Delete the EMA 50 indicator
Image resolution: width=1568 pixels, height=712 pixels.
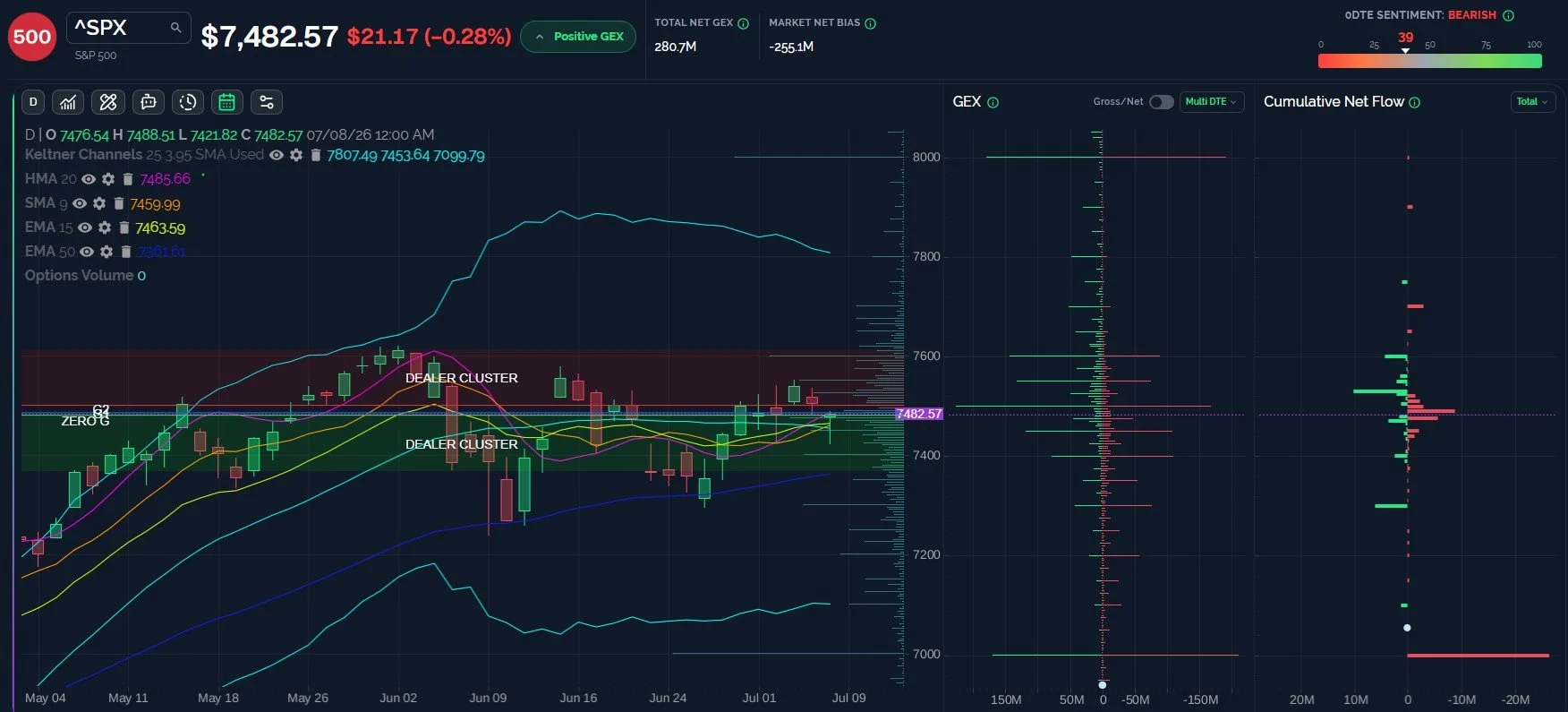pyautogui.click(x=126, y=252)
